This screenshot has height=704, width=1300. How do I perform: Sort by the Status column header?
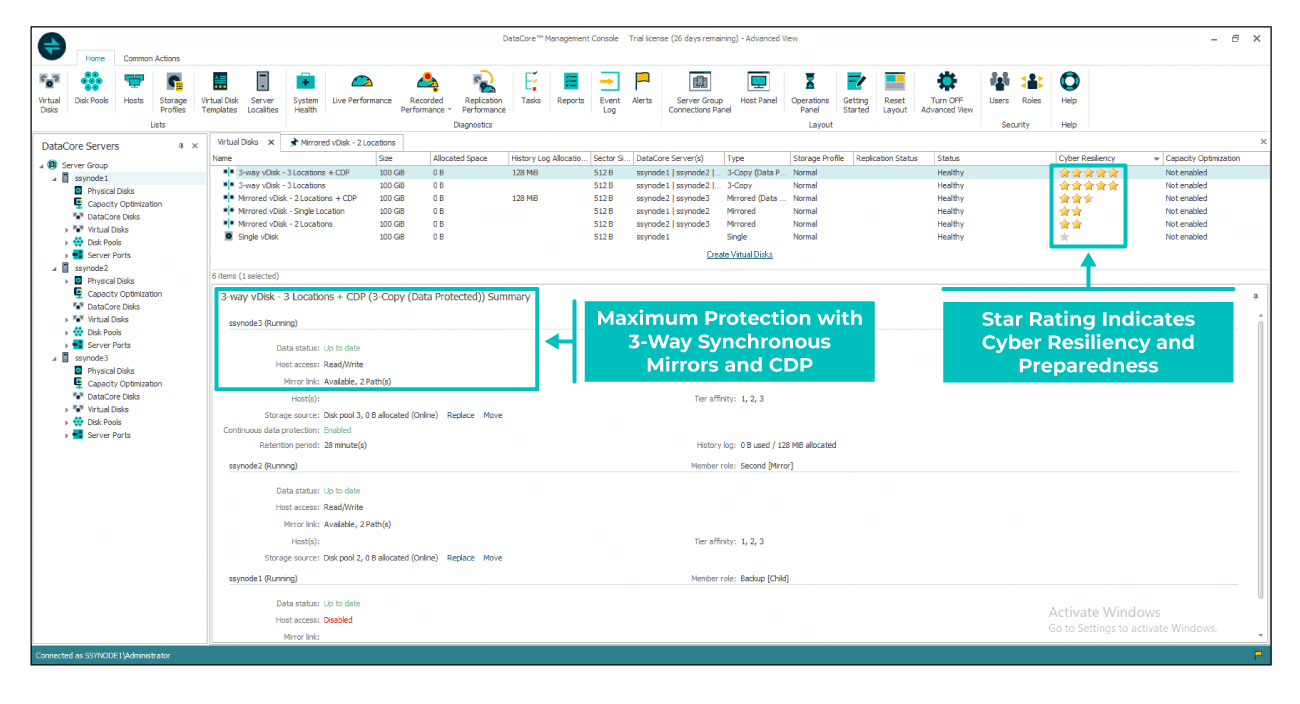995,159
